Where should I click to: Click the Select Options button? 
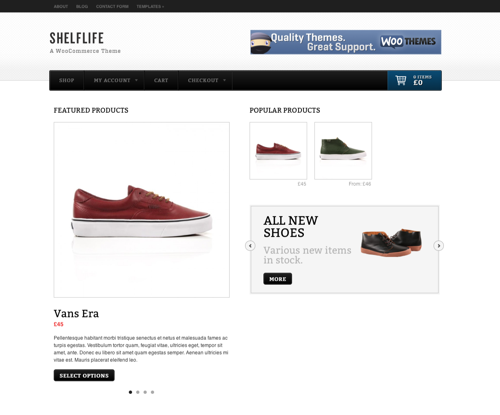pyautogui.click(x=84, y=375)
